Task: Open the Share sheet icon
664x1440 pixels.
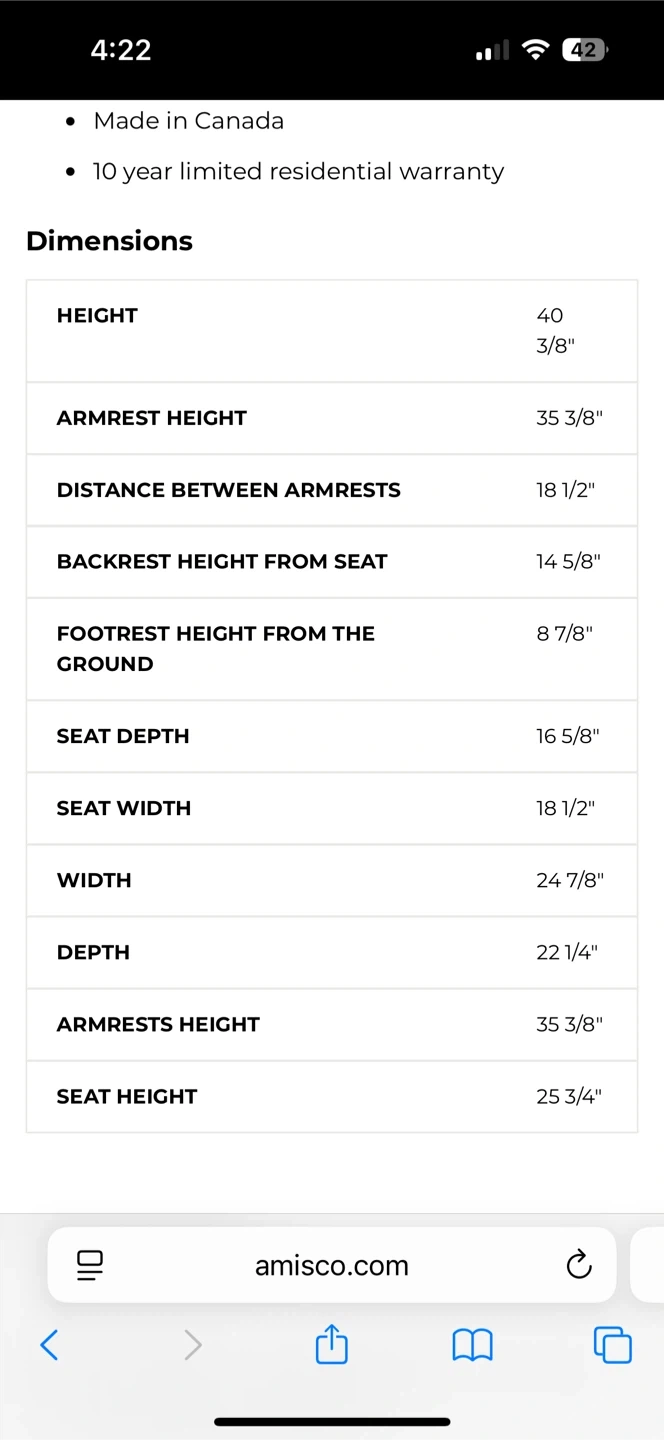Action: click(332, 1344)
